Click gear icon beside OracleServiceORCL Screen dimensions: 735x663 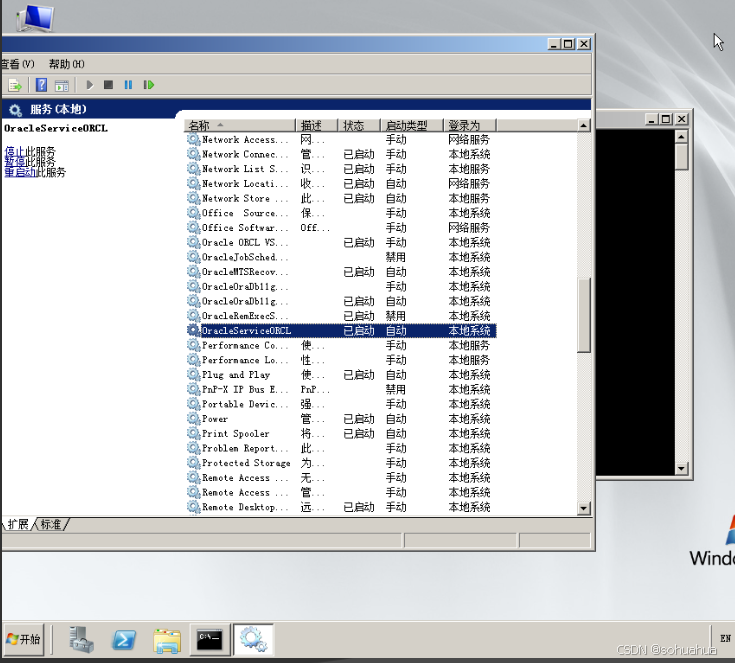(194, 330)
